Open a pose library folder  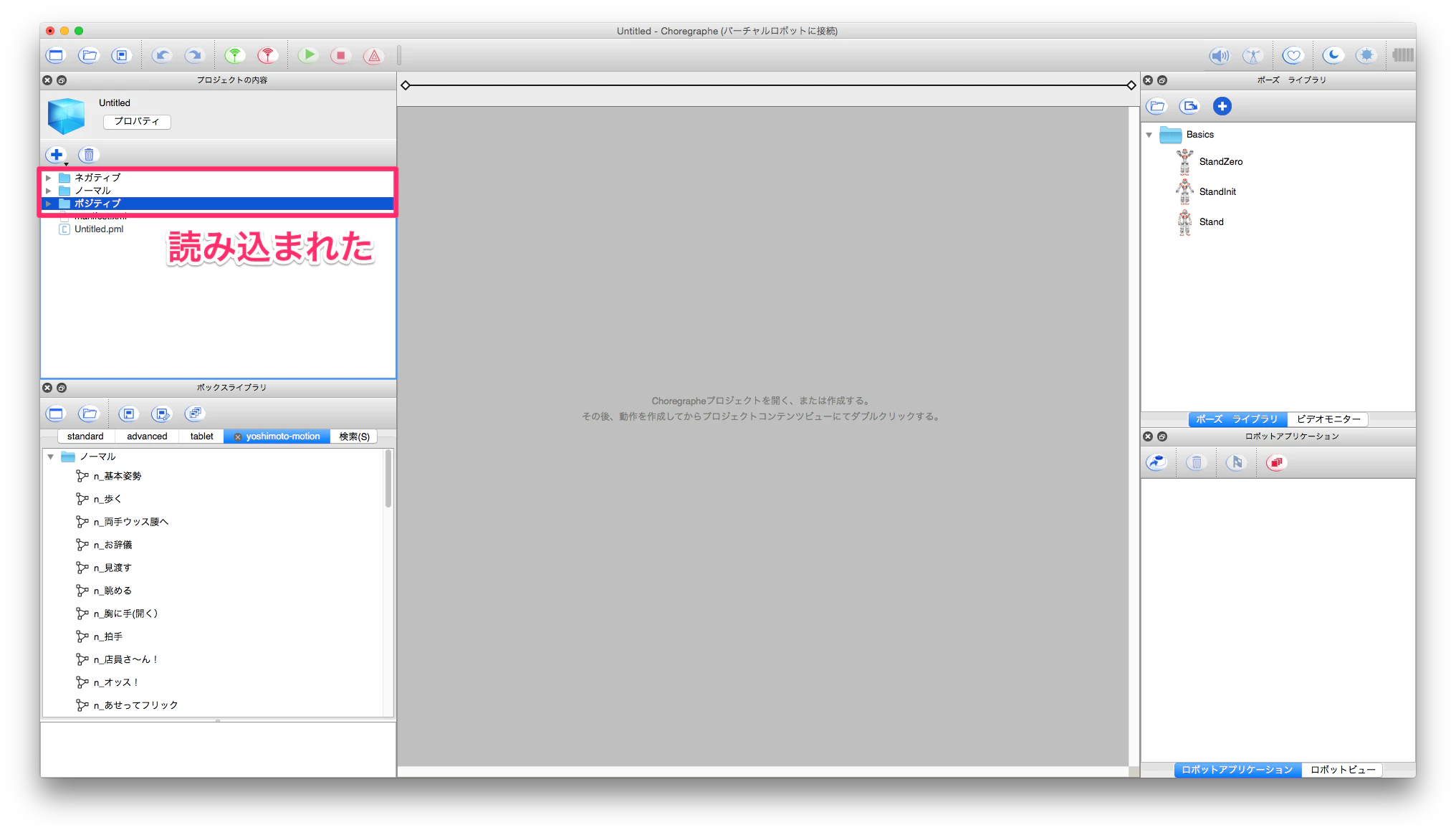coord(1157,106)
